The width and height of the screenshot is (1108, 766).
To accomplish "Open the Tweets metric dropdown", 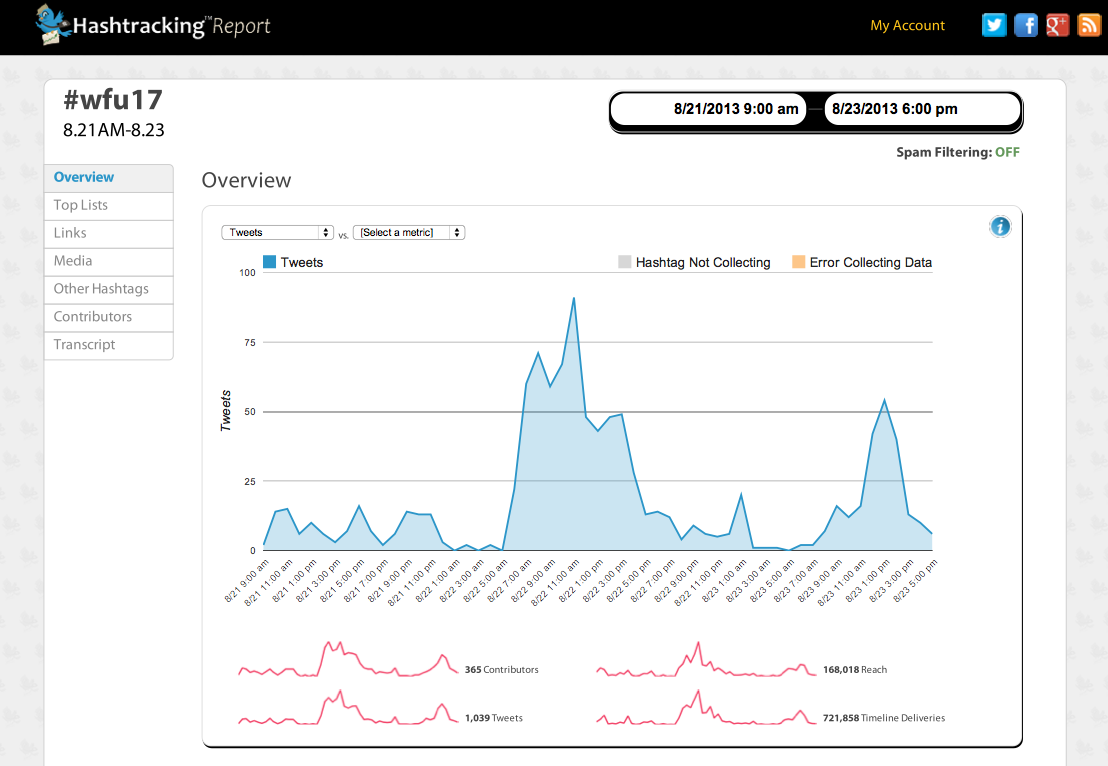I will tap(277, 232).
